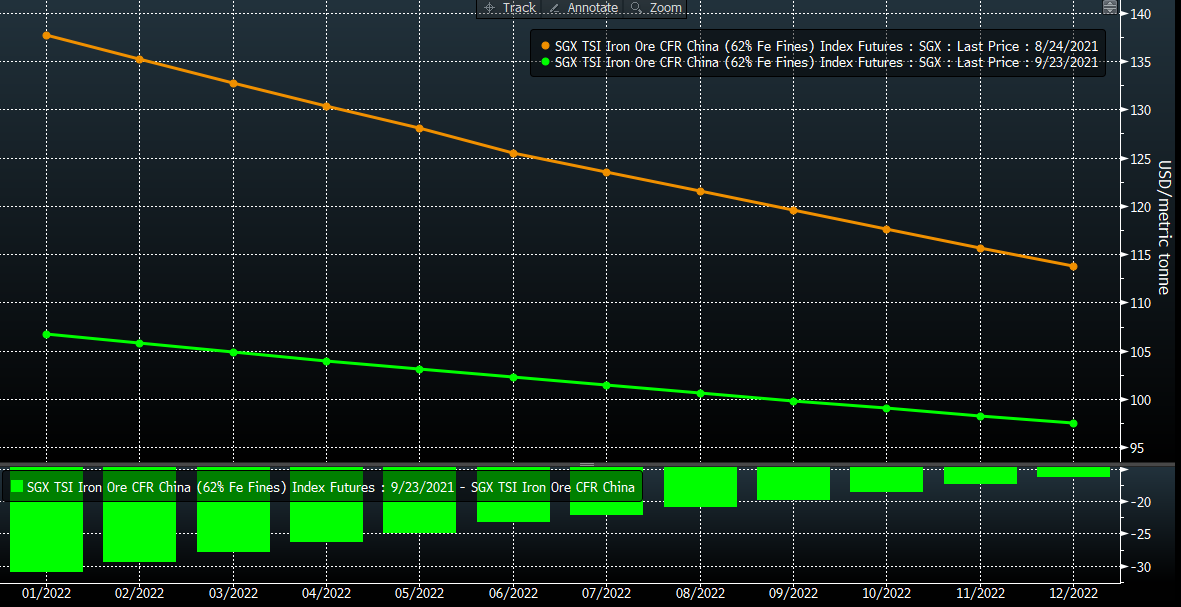
Task: Click the pencil icon beside Annotate
Action: coord(555,8)
